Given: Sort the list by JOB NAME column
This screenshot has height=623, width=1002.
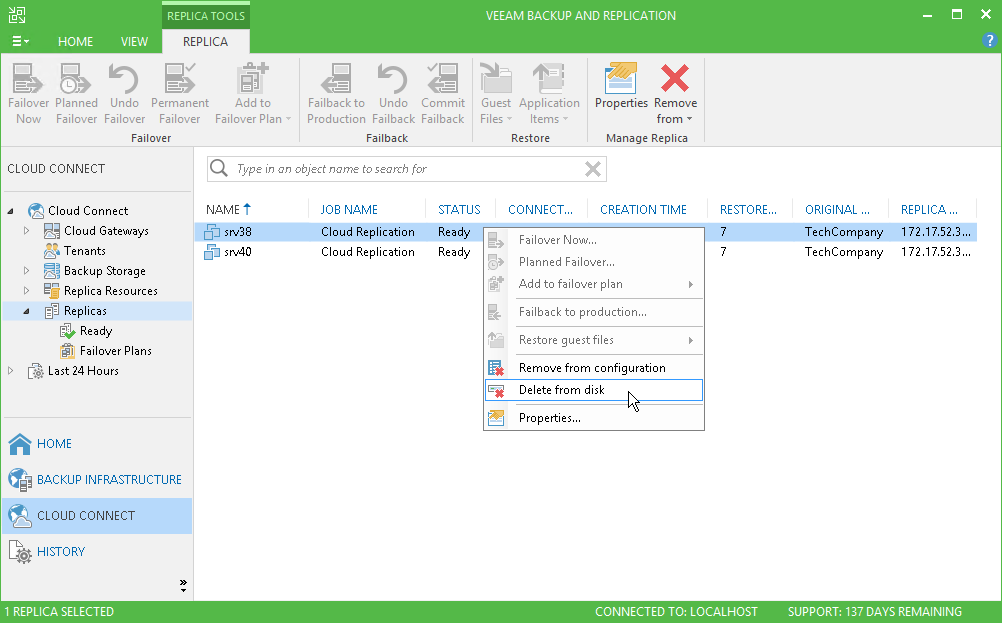Looking at the screenshot, I should click(349, 210).
